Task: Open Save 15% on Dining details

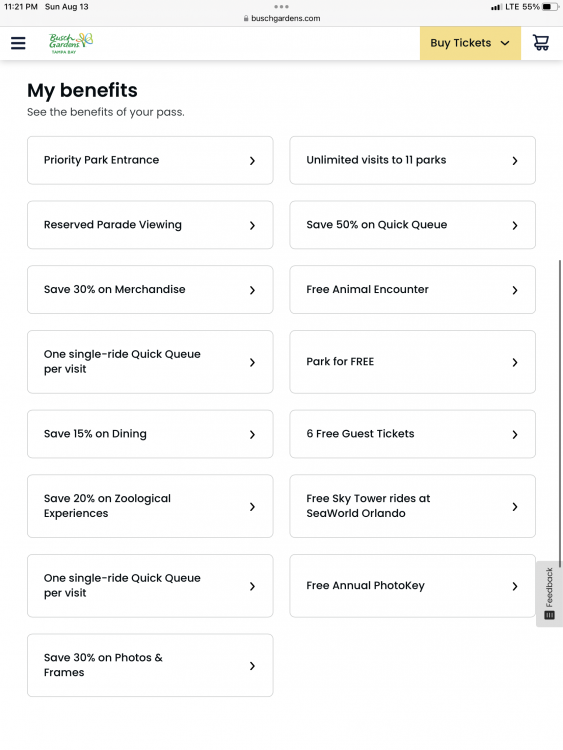Action: 150,434
